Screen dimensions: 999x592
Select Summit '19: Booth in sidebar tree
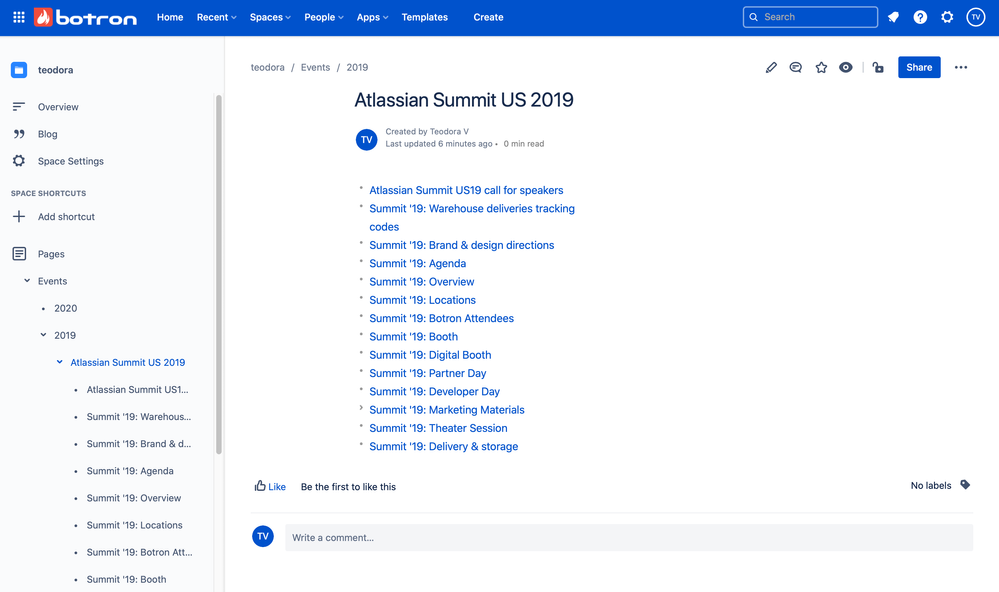click(126, 579)
